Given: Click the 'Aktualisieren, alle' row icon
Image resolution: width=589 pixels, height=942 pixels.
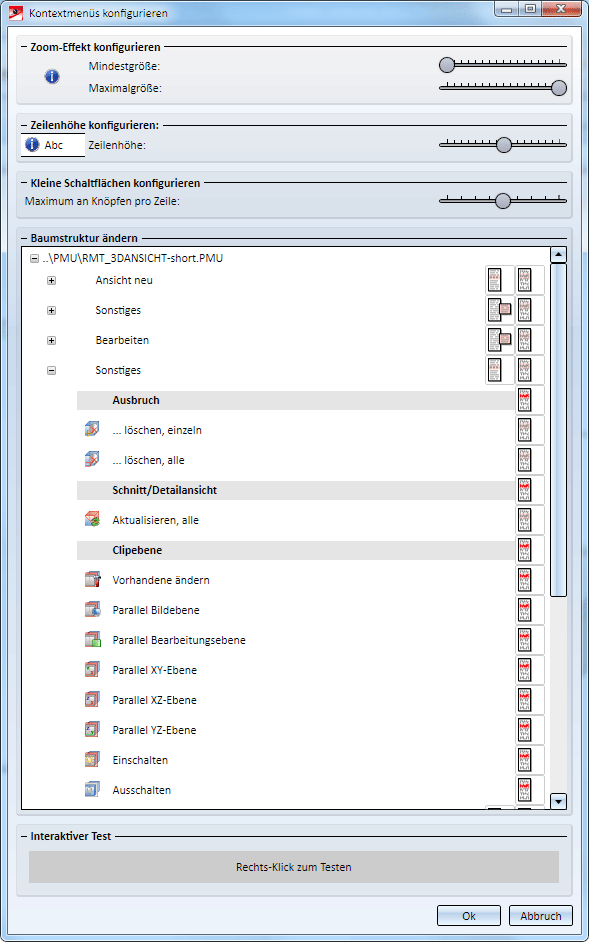Looking at the screenshot, I should coord(91,520).
